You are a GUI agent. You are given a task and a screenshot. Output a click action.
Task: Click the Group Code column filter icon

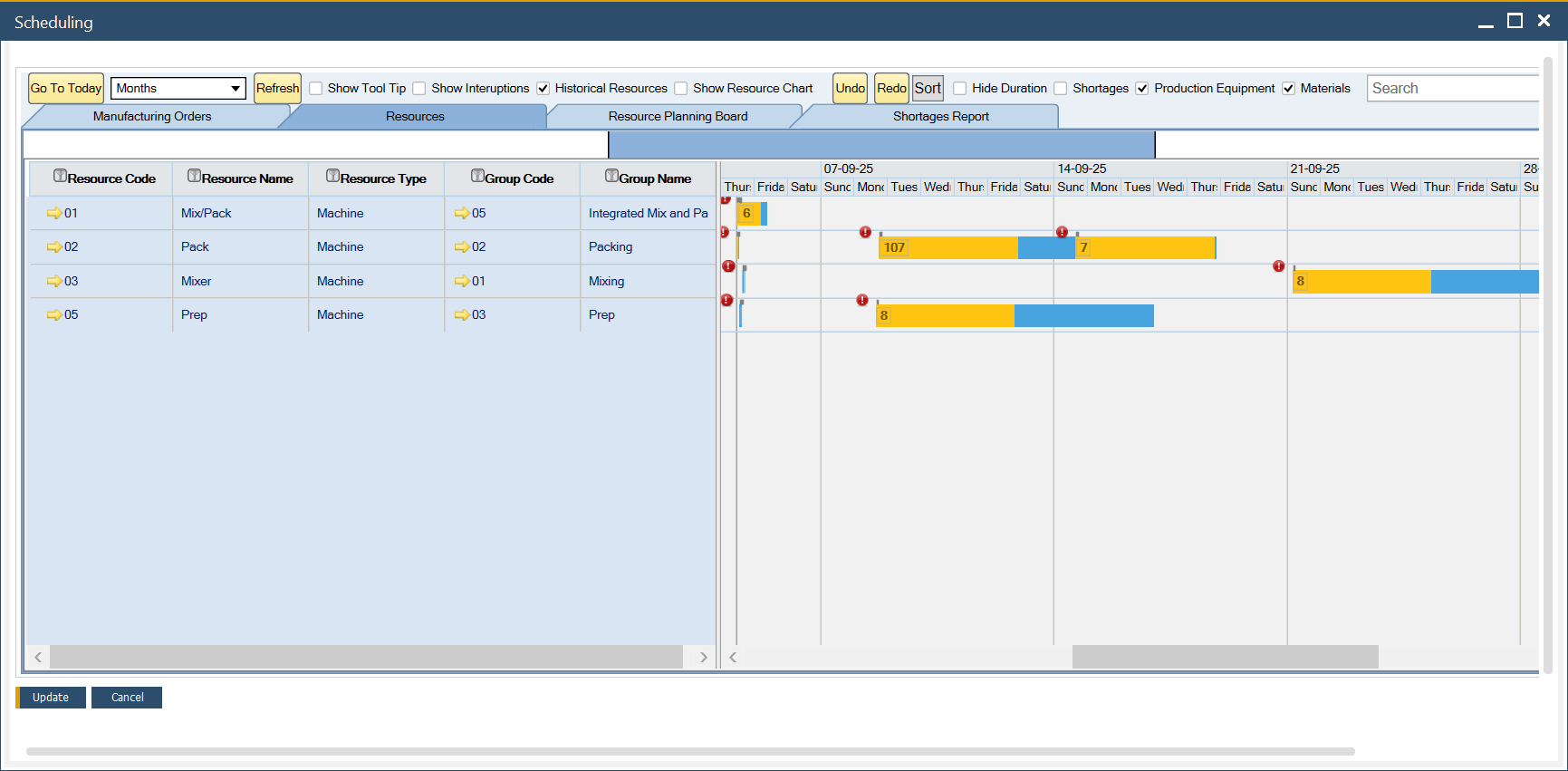477,176
